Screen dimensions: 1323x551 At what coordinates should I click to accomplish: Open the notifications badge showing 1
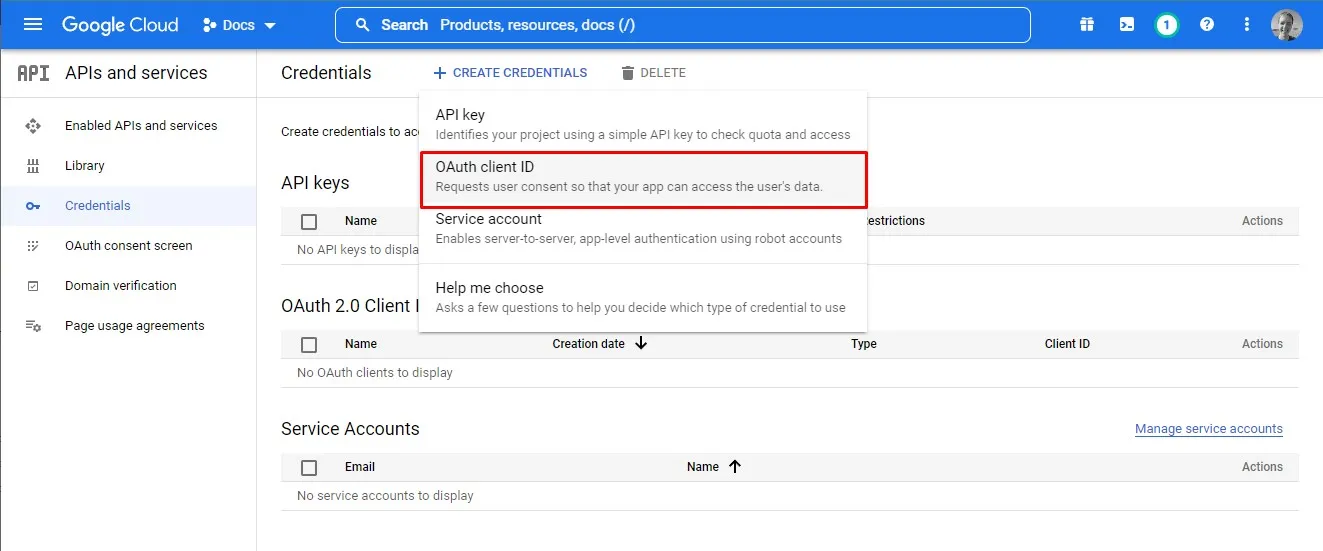pos(1166,25)
